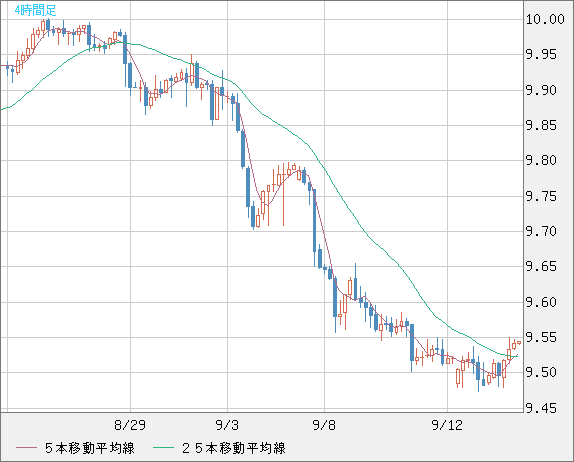Click the 9.50 price axis label
The height and width of the screenshot is (462, 574).
point(541,372)
